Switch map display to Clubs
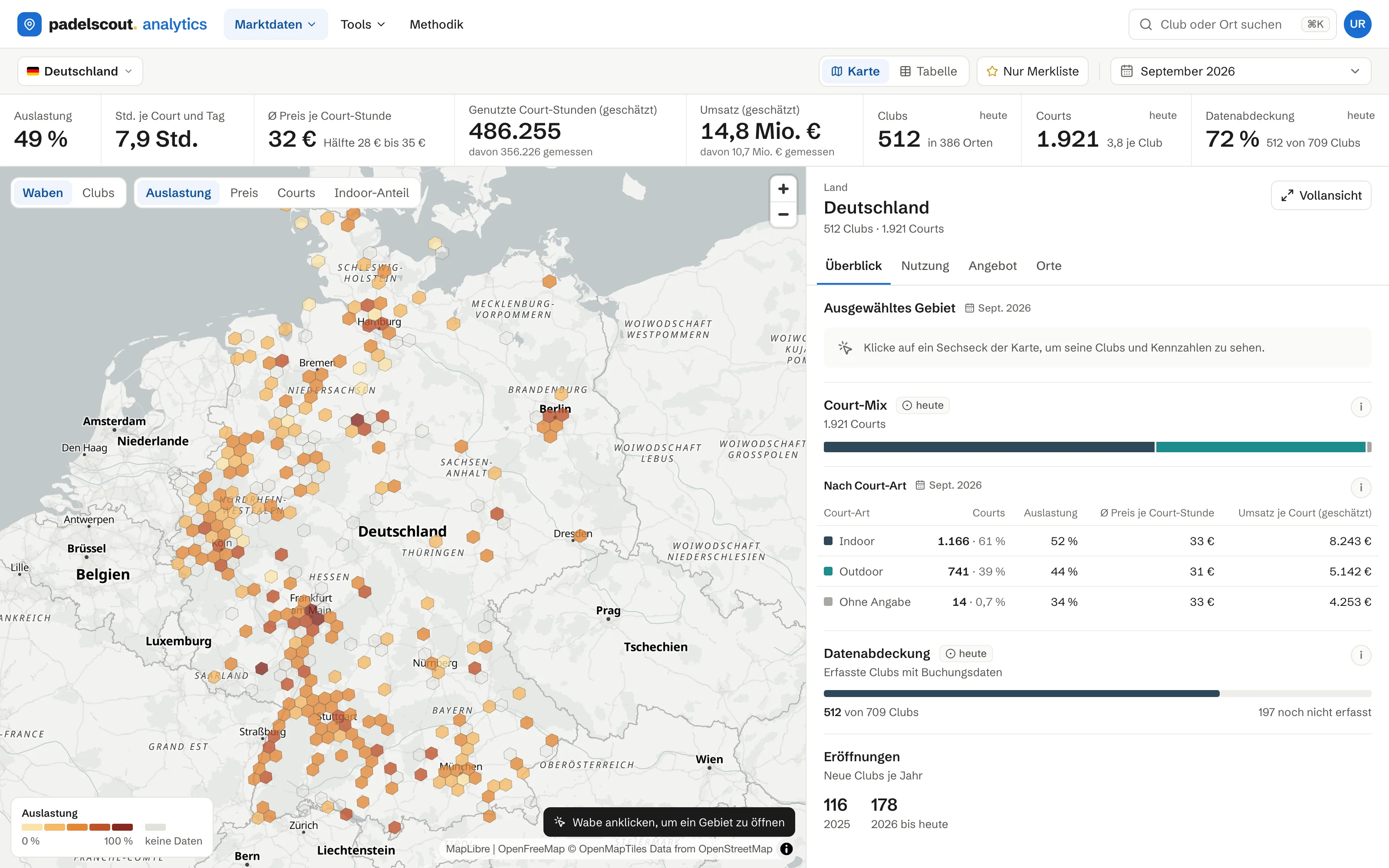Image resolution: width=1389 pixels, height=868 pixels. click(98, 193)
